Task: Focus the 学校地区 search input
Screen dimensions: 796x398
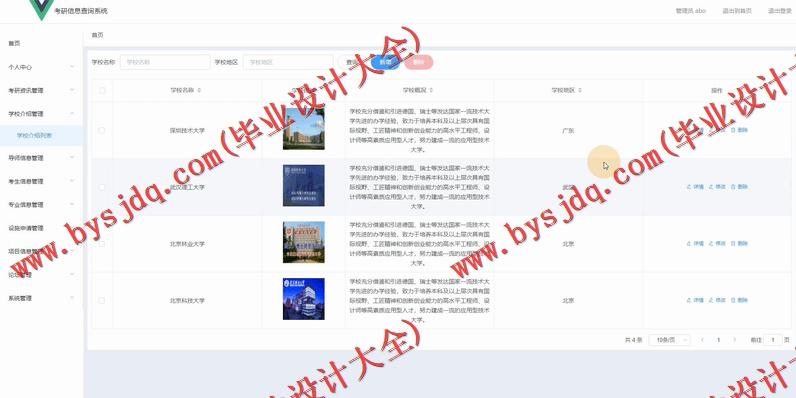Action: 288,62
